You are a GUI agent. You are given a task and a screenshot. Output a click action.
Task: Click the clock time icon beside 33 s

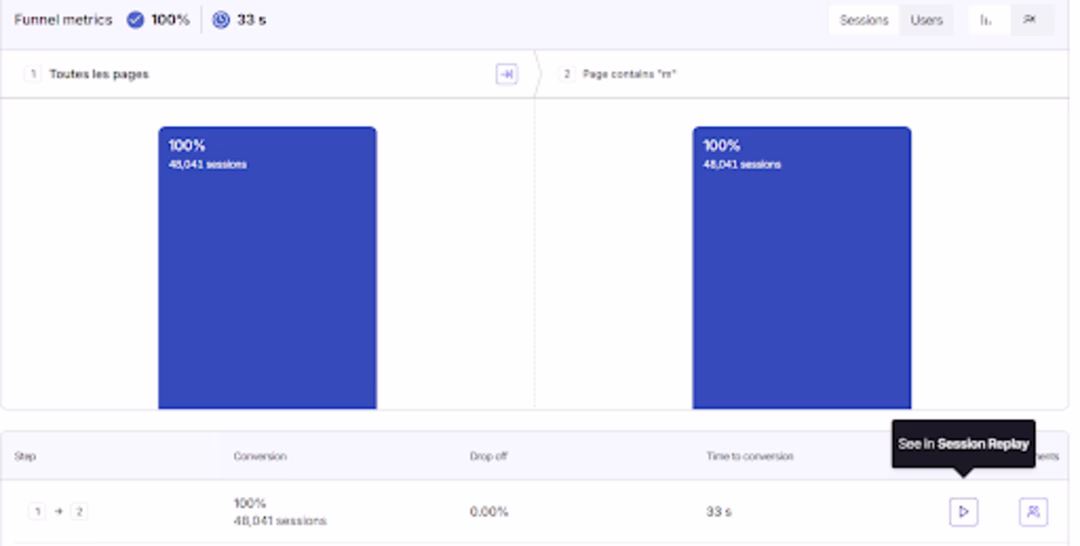pos(220,20)
